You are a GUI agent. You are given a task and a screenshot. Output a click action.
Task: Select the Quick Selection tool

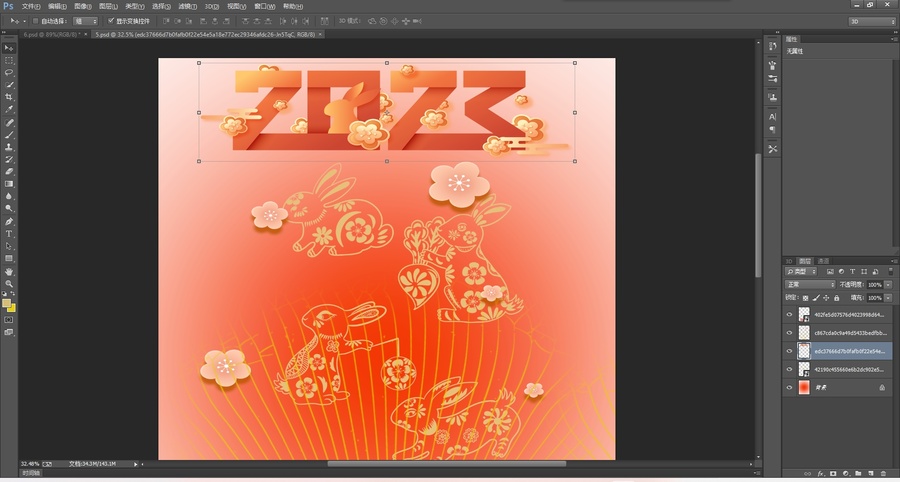pyautogui.click(x=9, y=85)
